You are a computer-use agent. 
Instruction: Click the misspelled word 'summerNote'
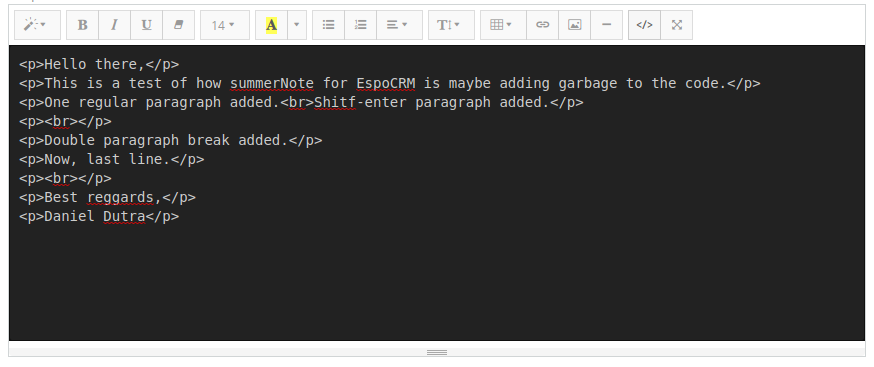click(272, 84)
